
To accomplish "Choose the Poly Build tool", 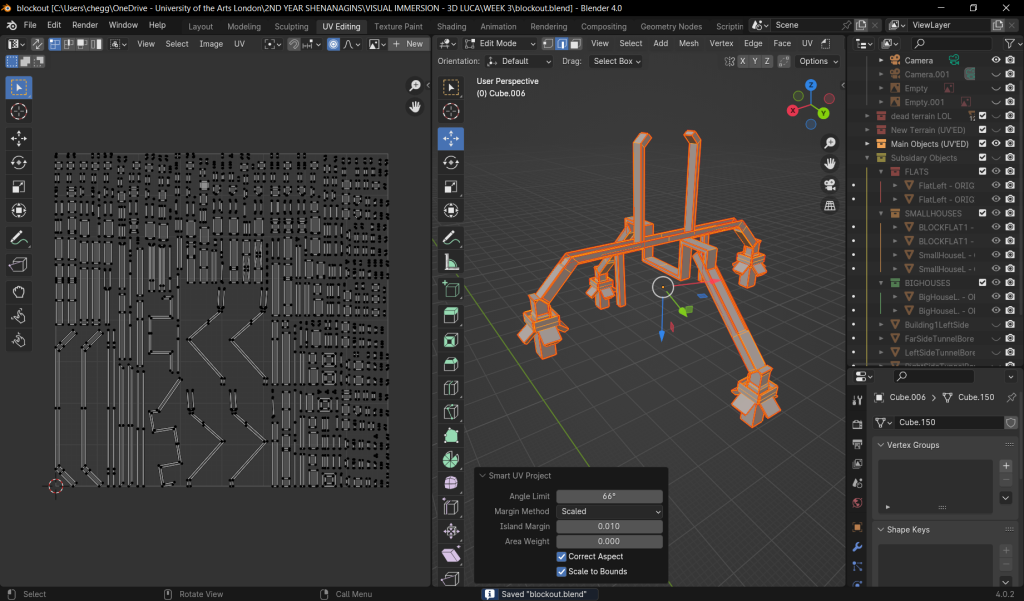I will click(451, 436).
